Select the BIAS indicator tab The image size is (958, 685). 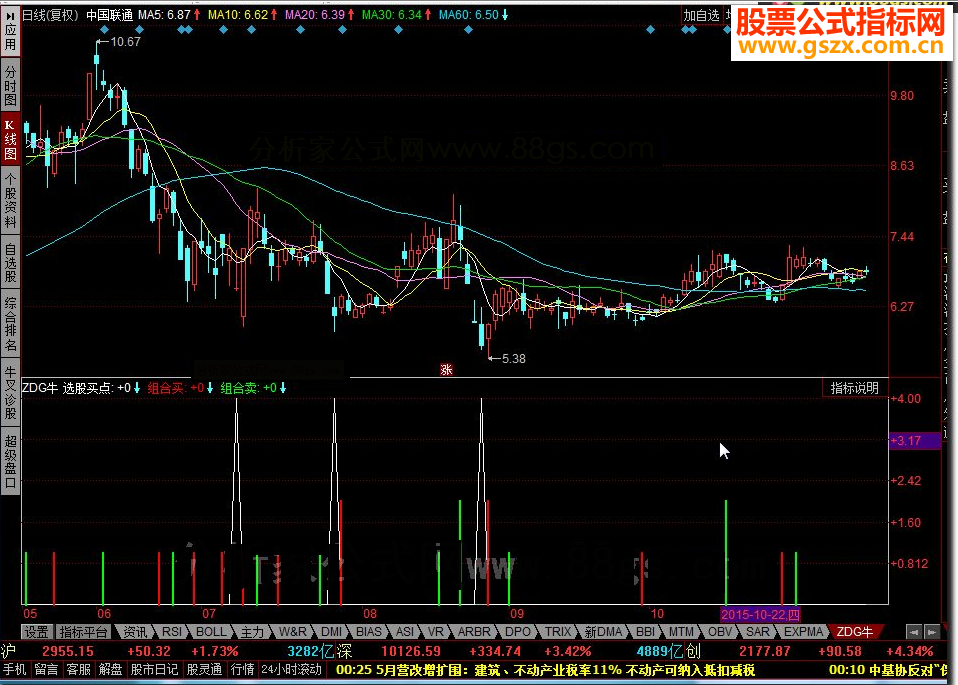[369, 632]
